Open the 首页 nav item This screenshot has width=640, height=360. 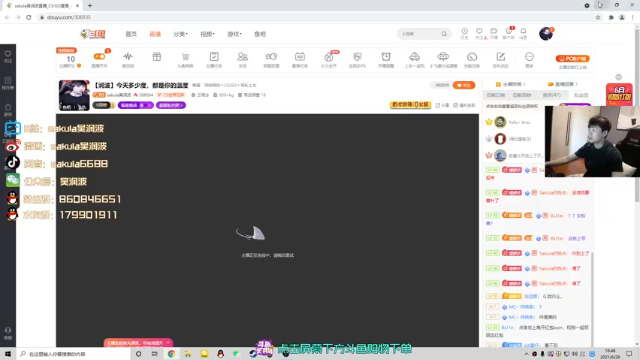(x=131, y=34)
